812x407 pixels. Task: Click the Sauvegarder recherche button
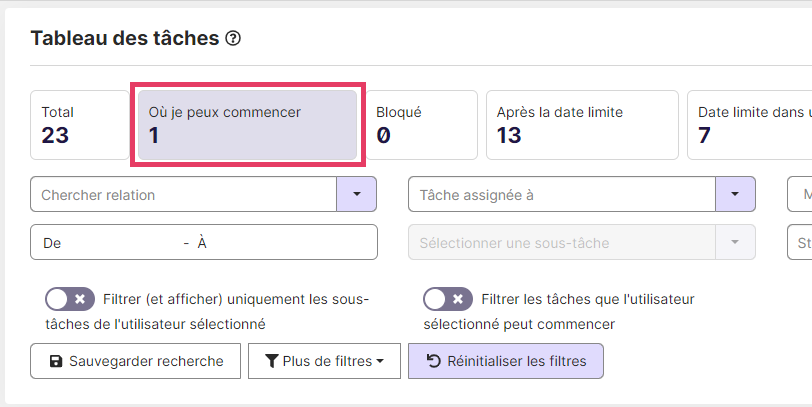pos(135,361)
